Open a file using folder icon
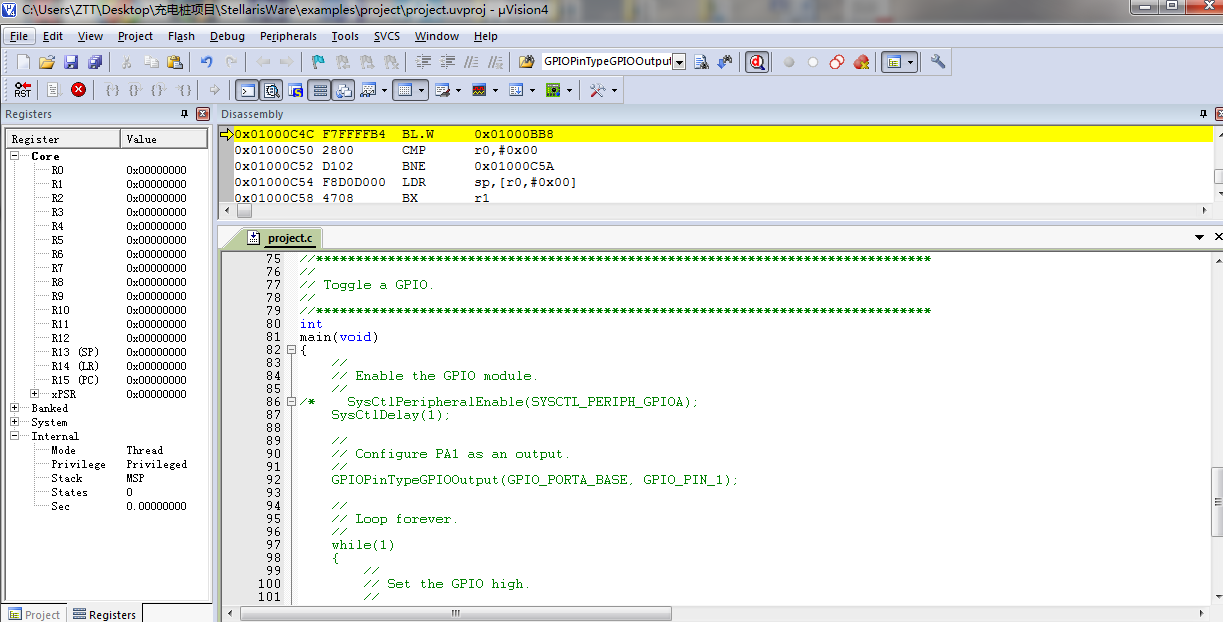1223x622 pixels. [47, 62]
